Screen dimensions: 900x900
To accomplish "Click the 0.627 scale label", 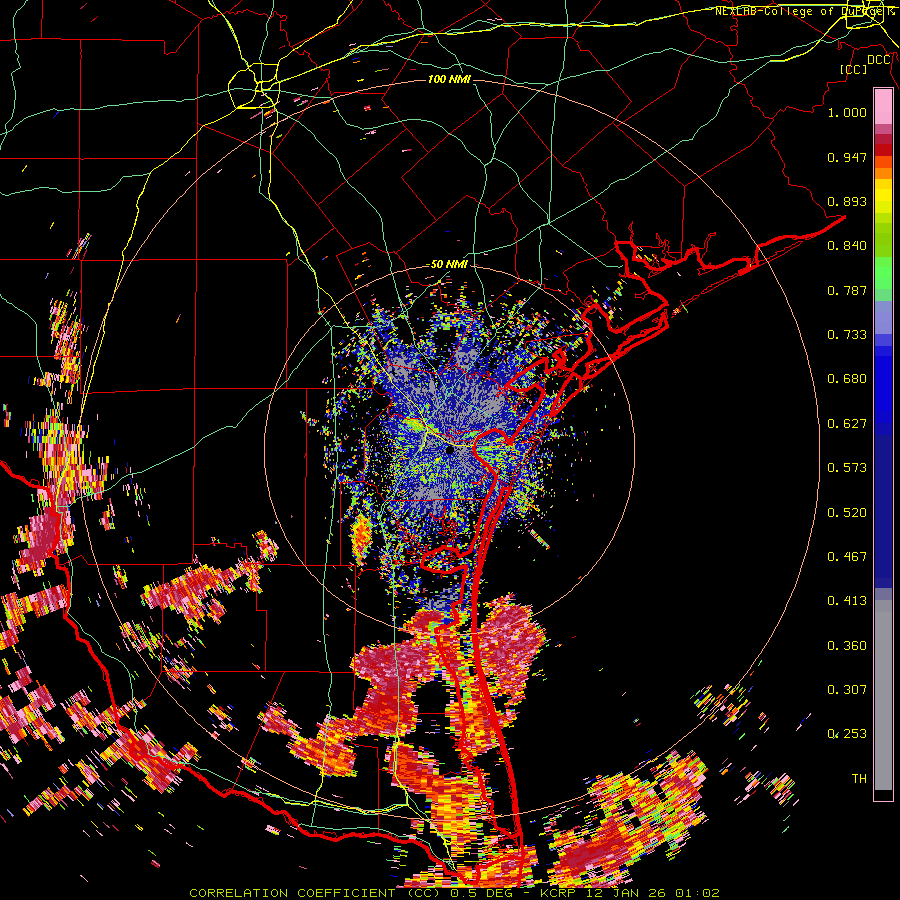I will [x=847, y=424].
